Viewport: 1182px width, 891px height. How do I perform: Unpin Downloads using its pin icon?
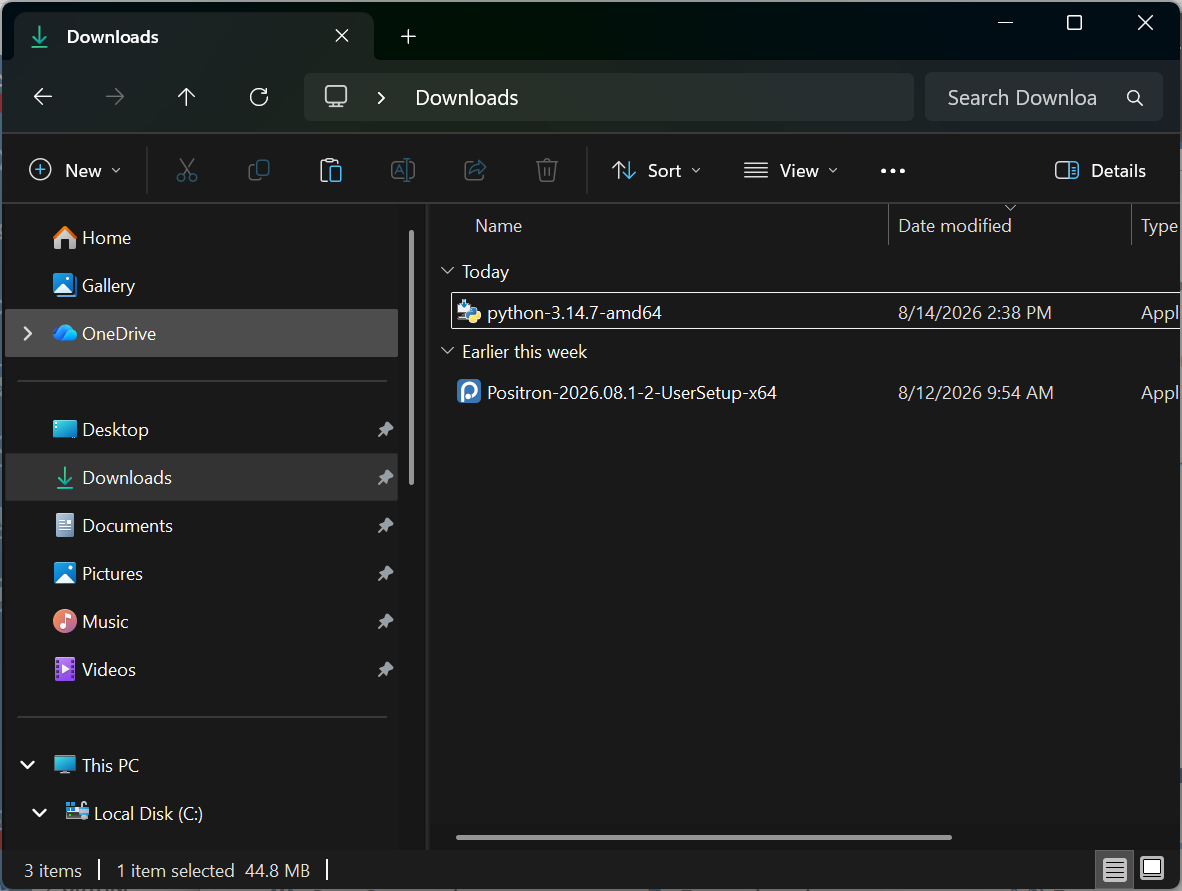(x=385, y=477)
